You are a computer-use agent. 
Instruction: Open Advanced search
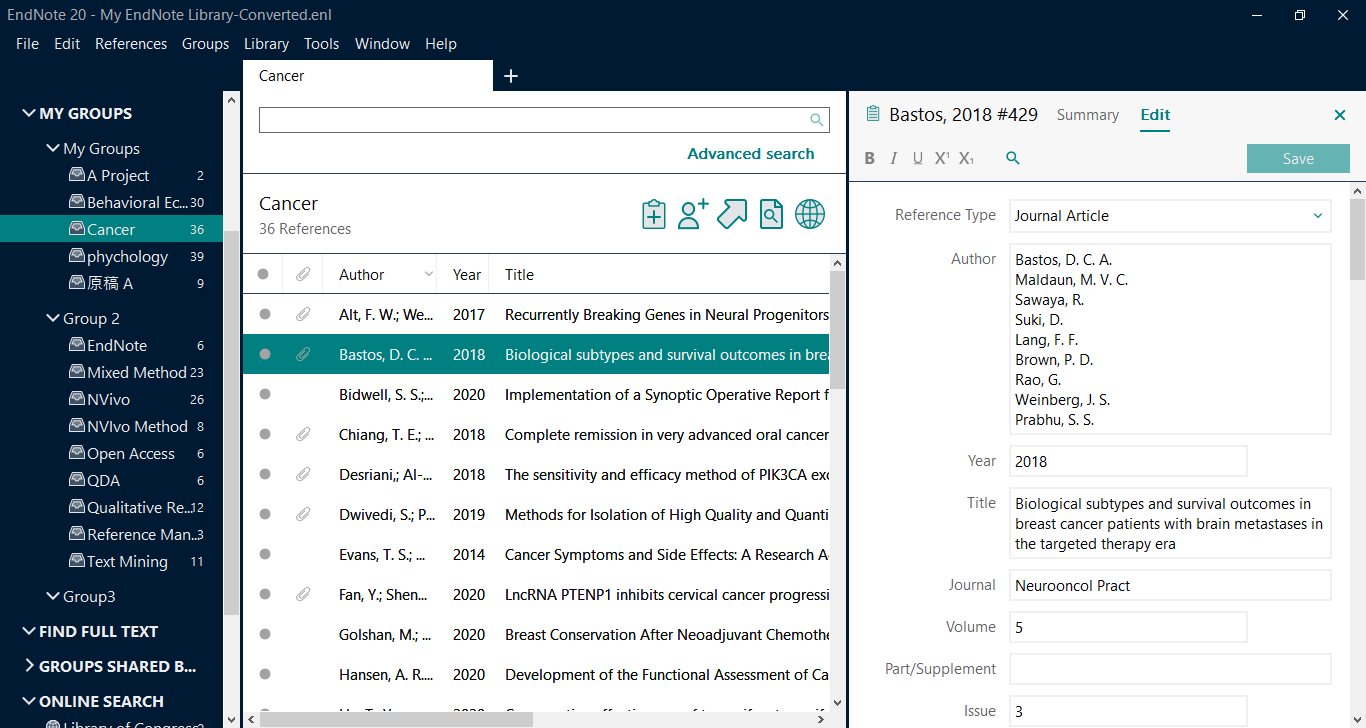[751, 154]
